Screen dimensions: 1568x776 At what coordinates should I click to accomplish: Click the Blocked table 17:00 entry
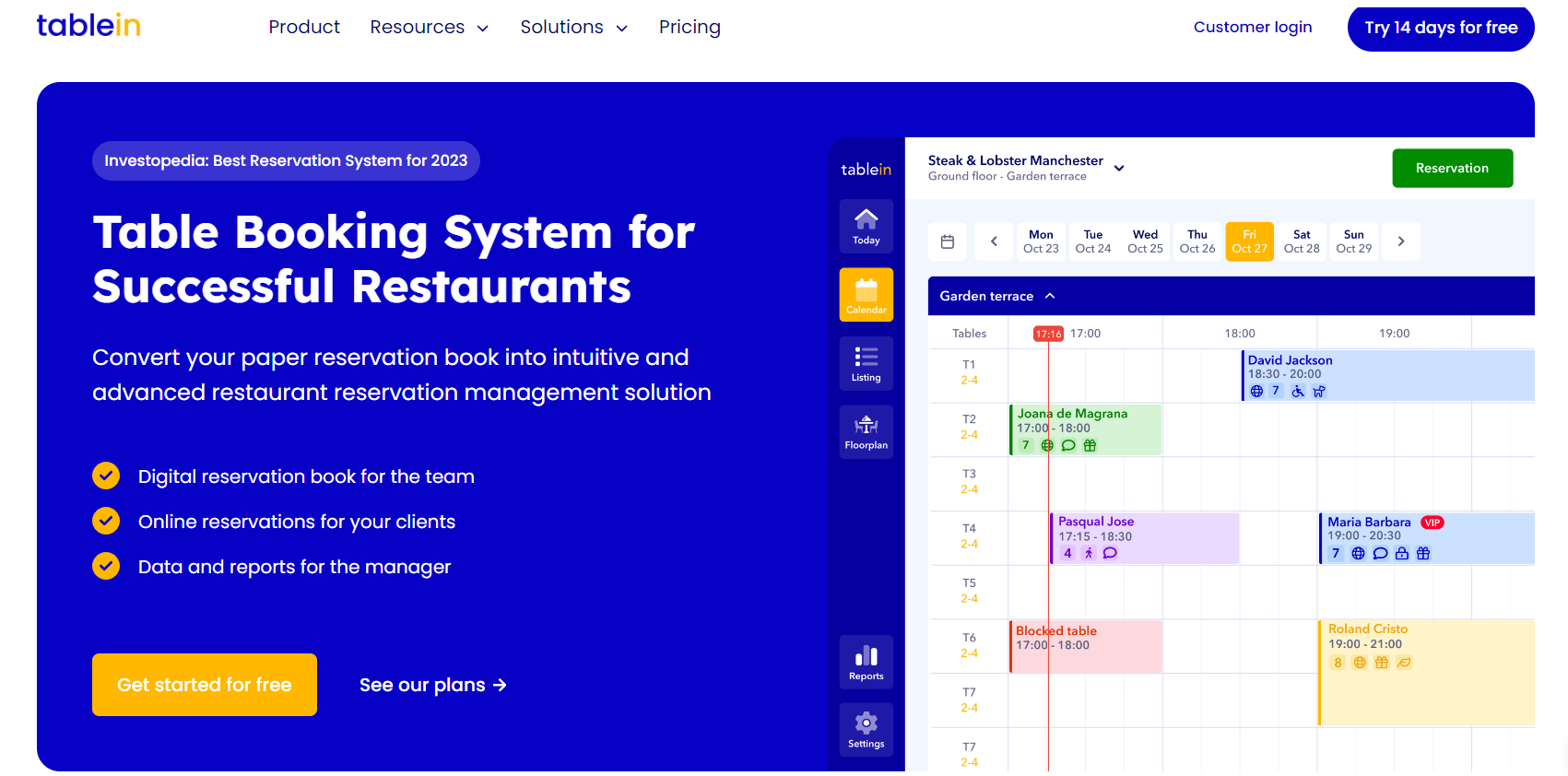click(x=1086, y=646)
